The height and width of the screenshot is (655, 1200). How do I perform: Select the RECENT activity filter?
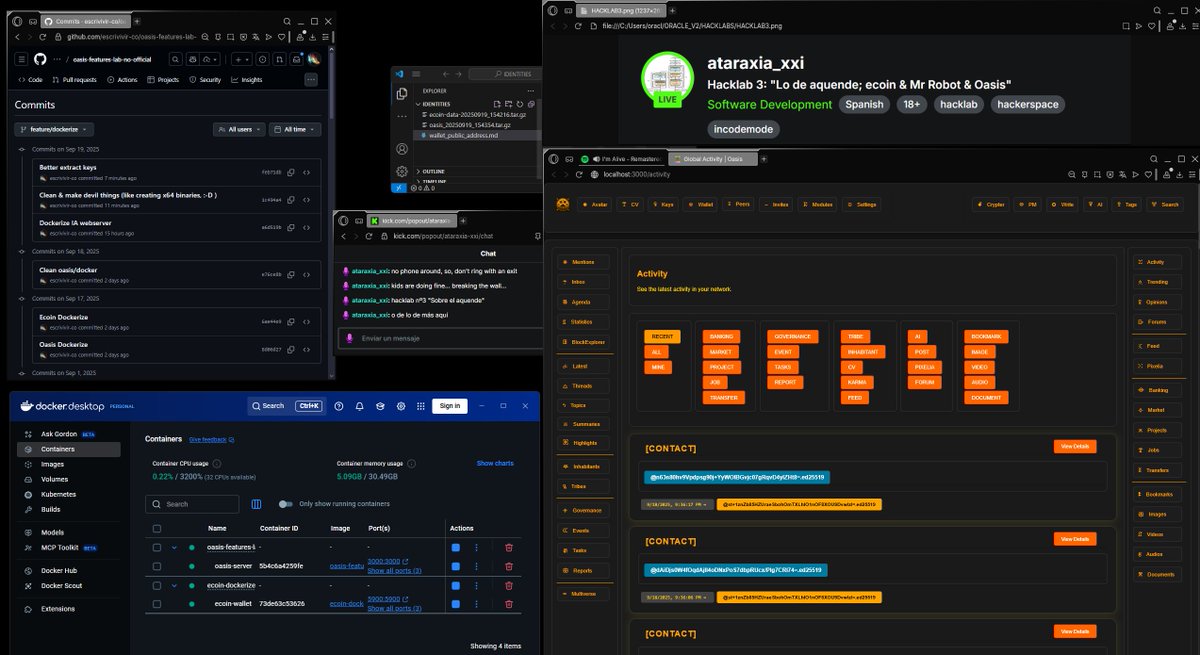pyautogui.click(x=662, y=337)
